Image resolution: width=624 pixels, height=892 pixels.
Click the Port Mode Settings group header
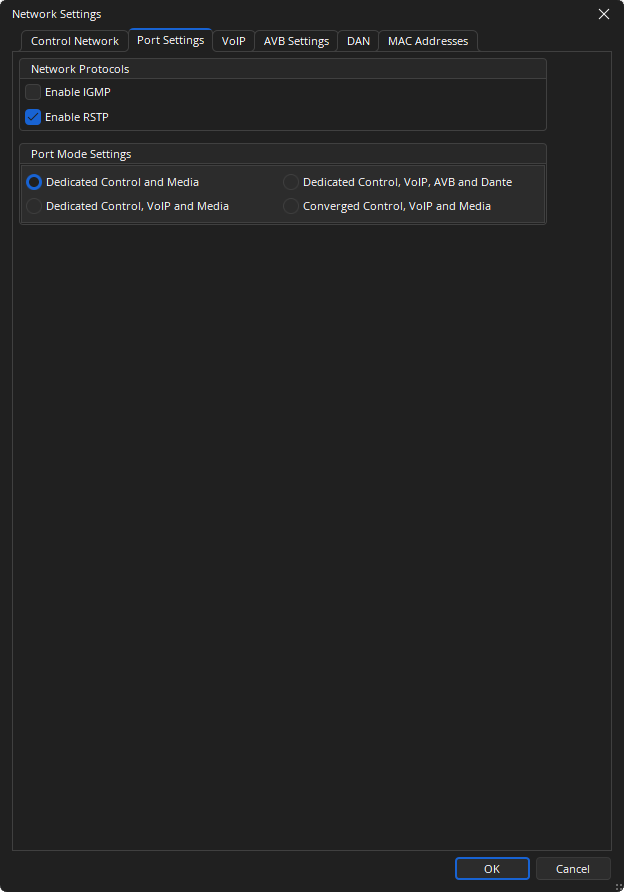pyautogui.click(x=81, y=154)
